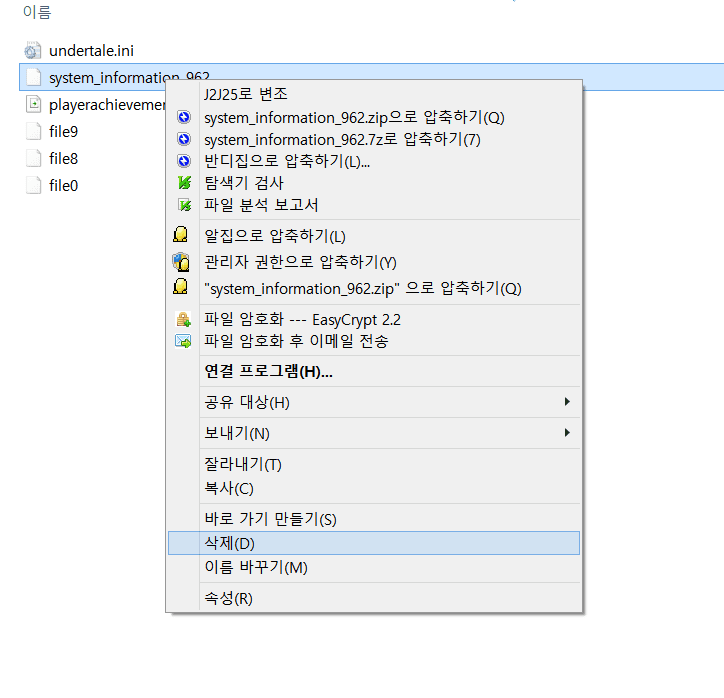Screen dimensions: 724x698
Task: Click Bandizip icon beside 반디집으로 압축하기
Action: [x=184, y=161]
